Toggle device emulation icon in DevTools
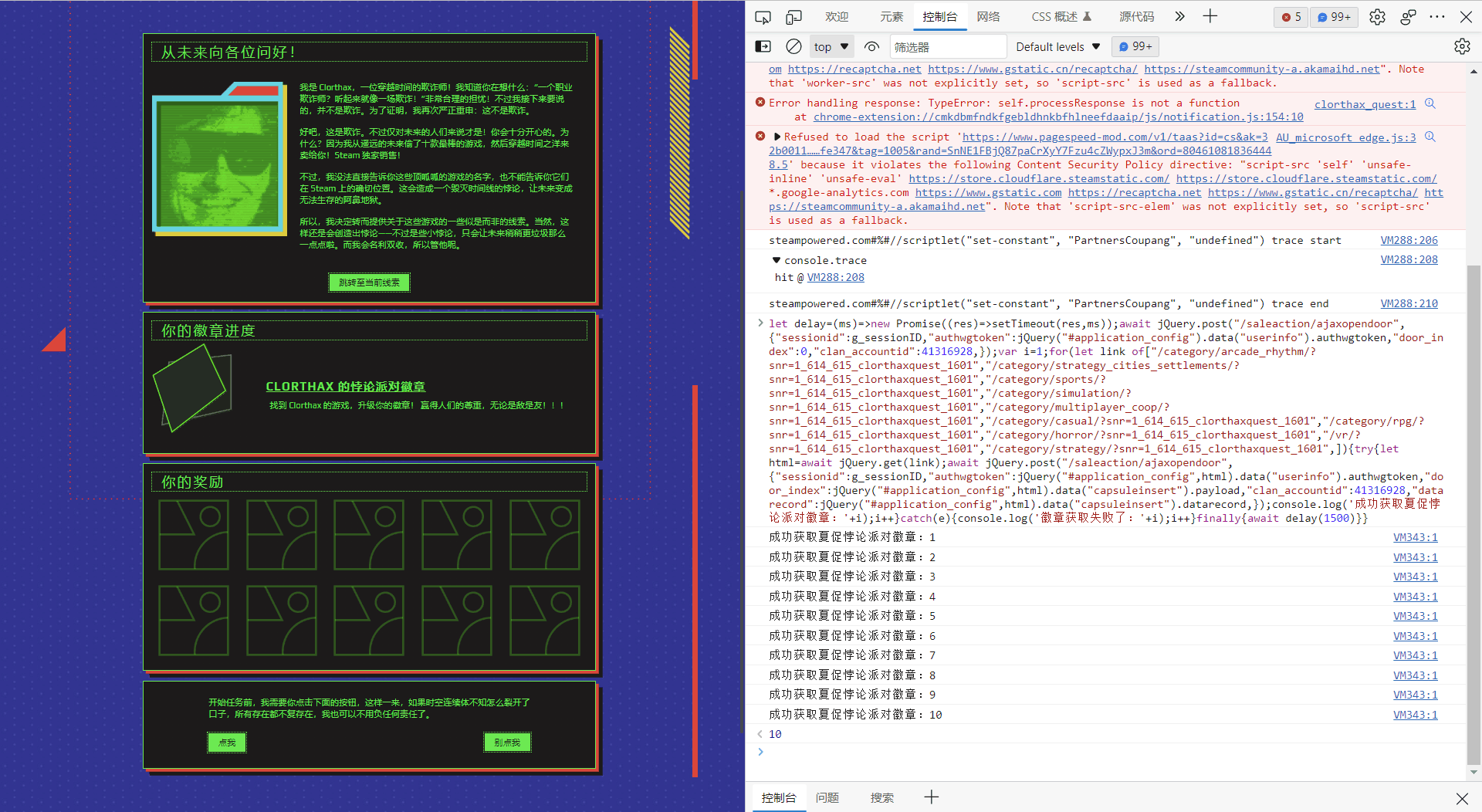This screenshot has height=812, width=1482. pyautogui.click(x=793, y=17)
